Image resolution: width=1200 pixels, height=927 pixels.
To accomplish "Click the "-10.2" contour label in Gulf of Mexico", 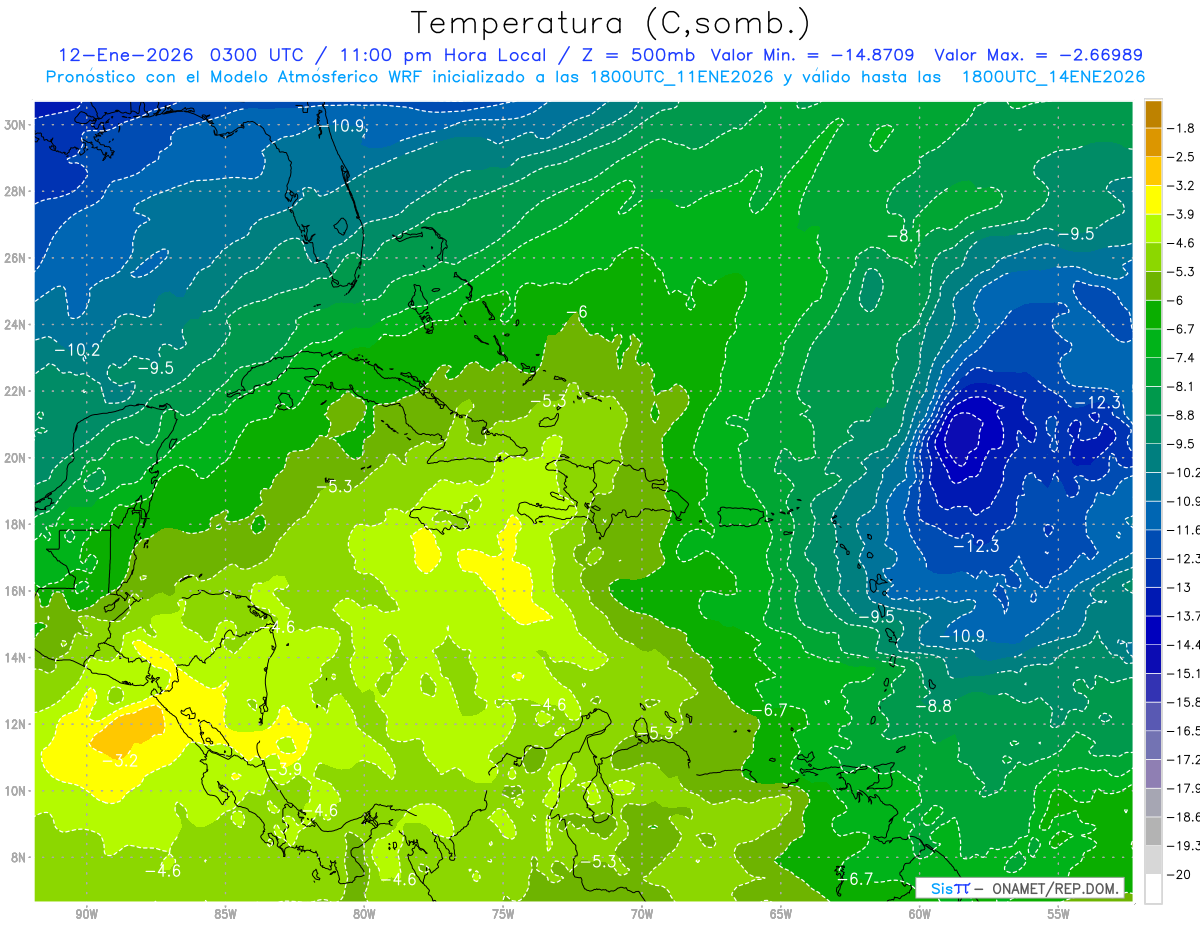I will click(x=77, y=350).
